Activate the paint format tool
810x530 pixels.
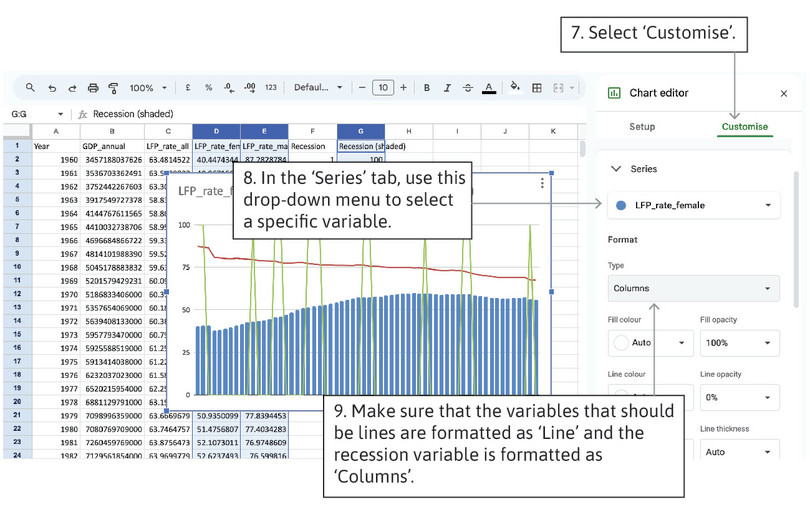(x=113, y=88)
